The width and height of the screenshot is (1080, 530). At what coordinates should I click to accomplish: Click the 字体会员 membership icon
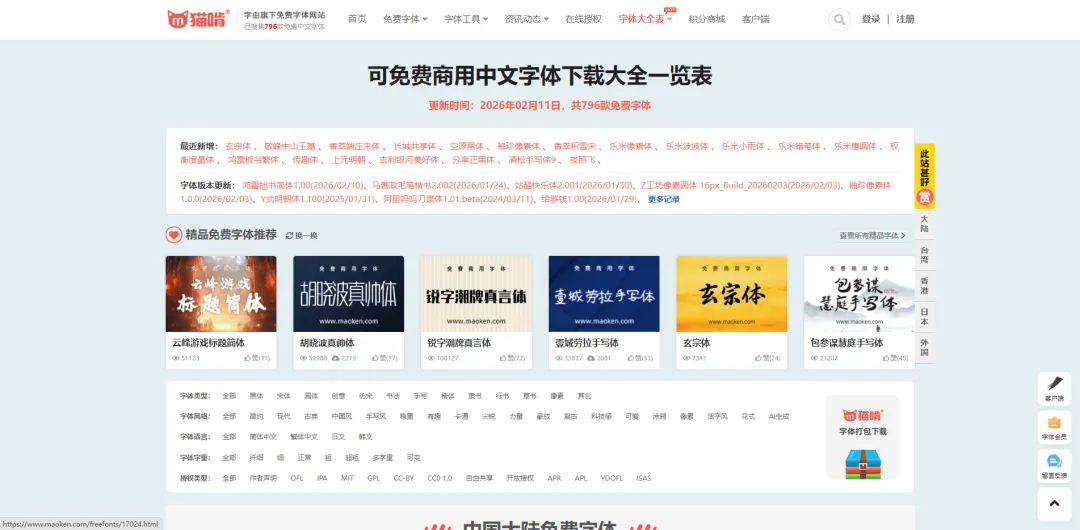pyautogui.click(x=1054, y=422)
